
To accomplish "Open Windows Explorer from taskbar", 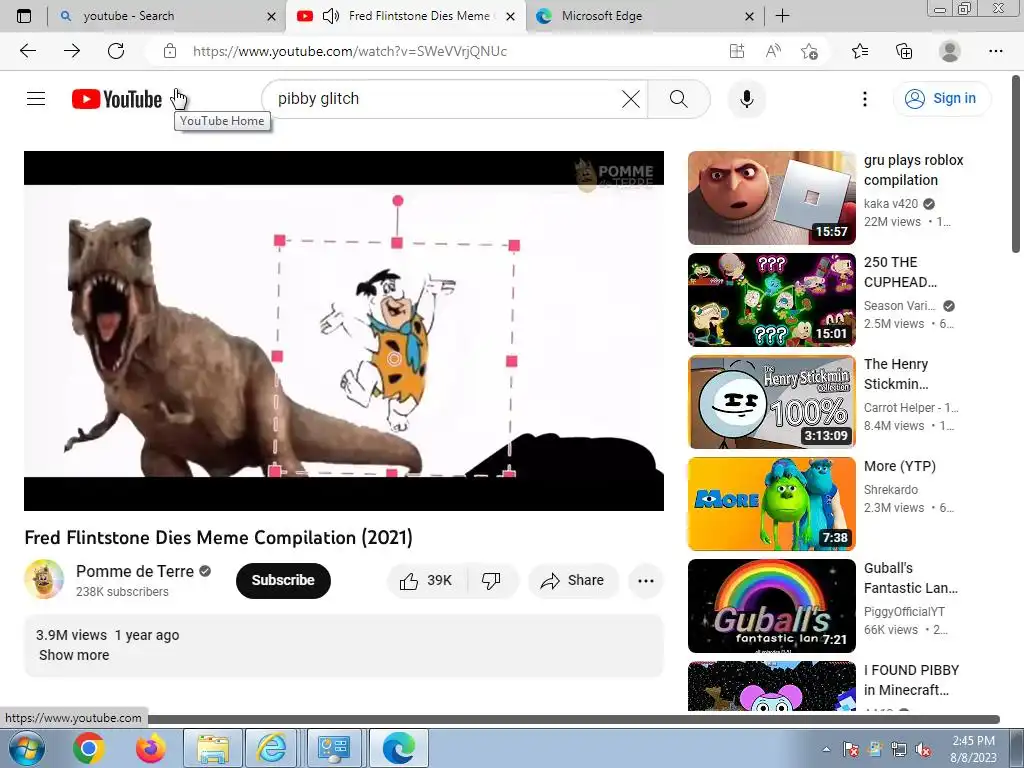I will [x=213, y=748].
